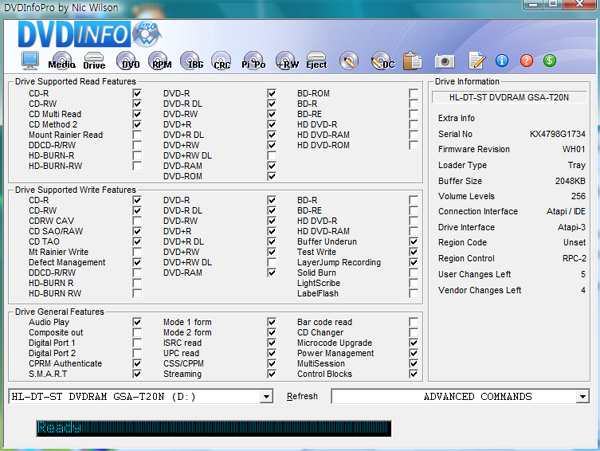Click the Eject drive icon
Screen dimensions: 600x451
click(316, 60)
